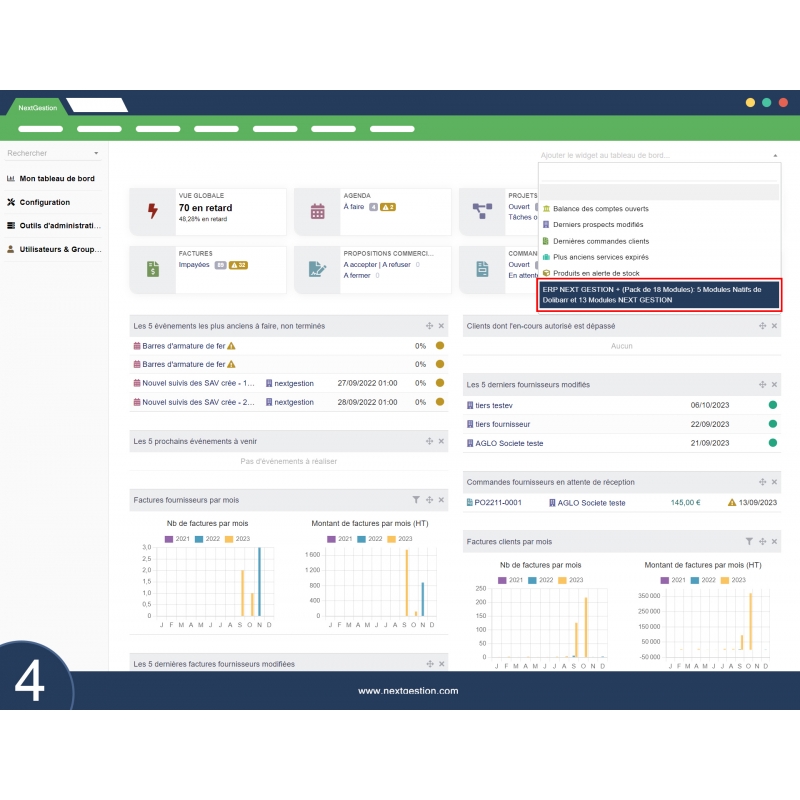
Task: Click the Projets network diagram icon
Action: coord(482,211)
